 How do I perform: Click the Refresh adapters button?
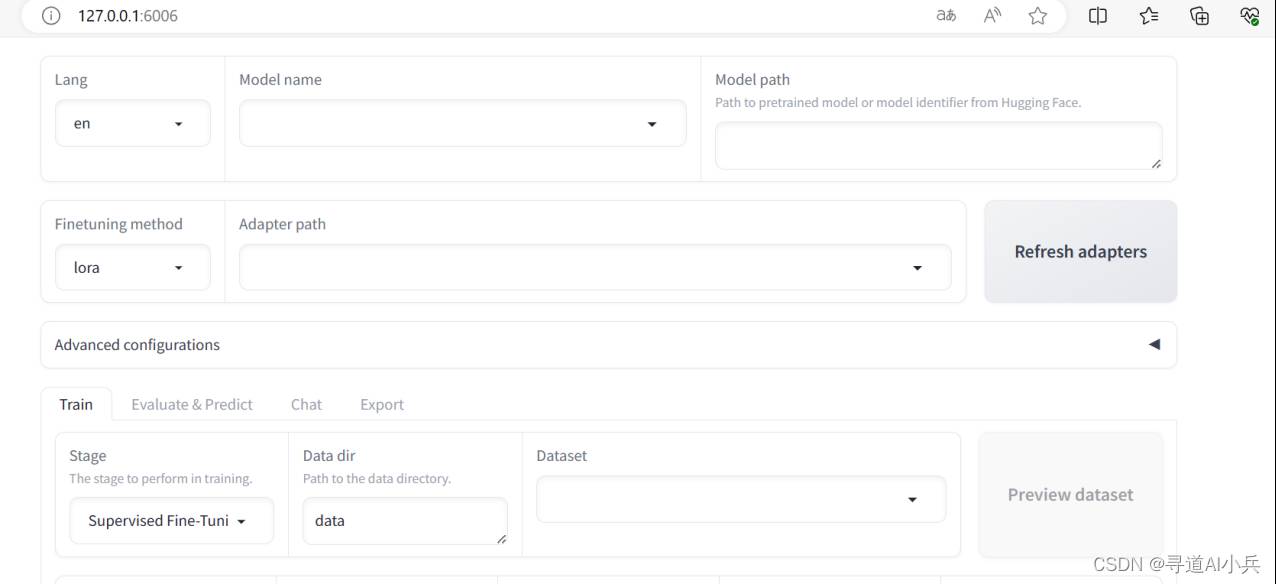tap(1080, 251)
